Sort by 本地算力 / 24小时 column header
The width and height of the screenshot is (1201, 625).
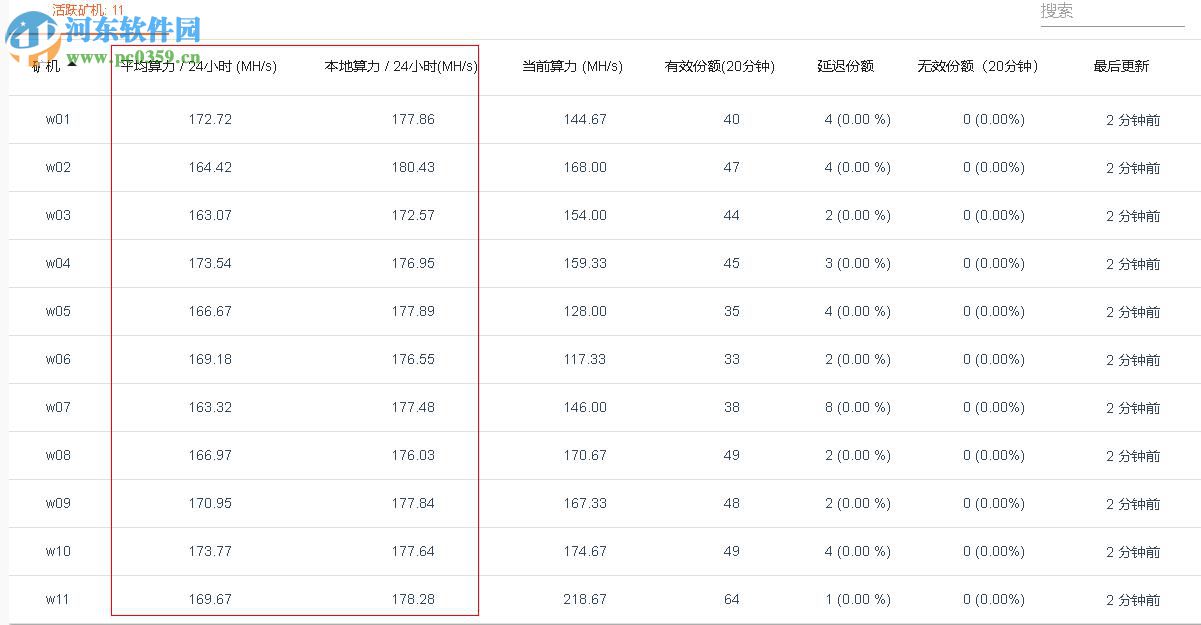point(400,67)
